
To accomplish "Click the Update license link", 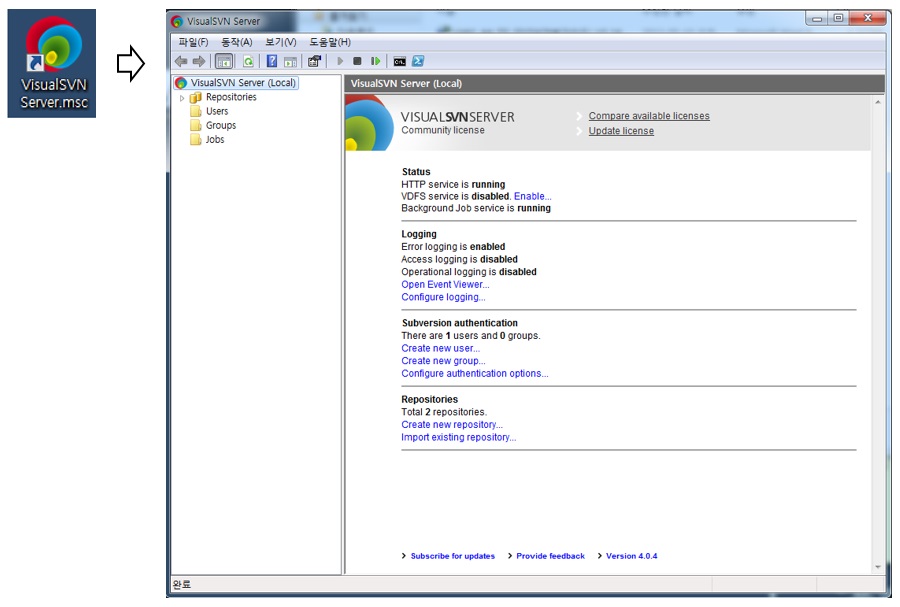I will click(621, 131).
